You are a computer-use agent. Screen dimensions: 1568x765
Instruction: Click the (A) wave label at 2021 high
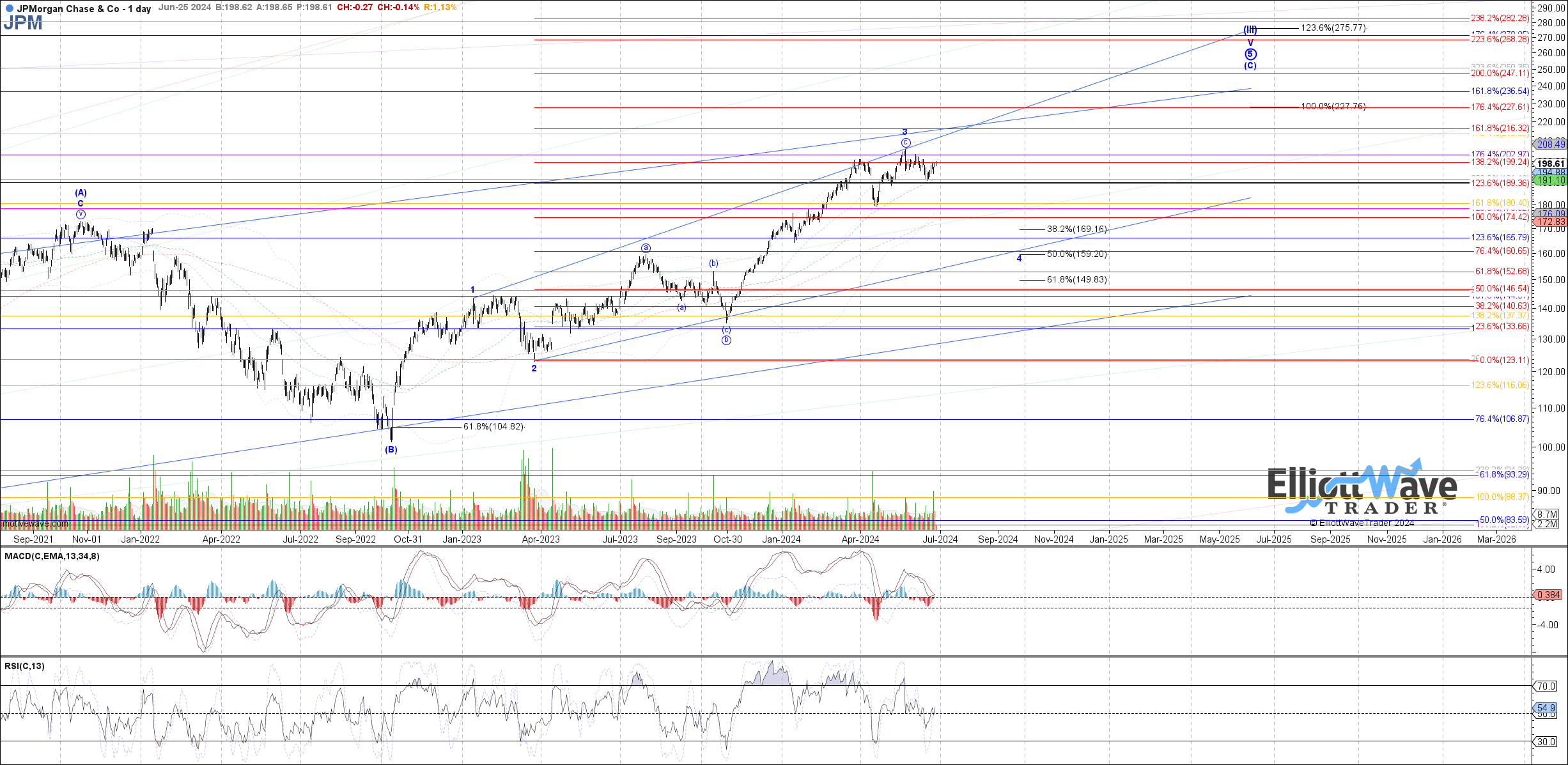click(81, 192)
